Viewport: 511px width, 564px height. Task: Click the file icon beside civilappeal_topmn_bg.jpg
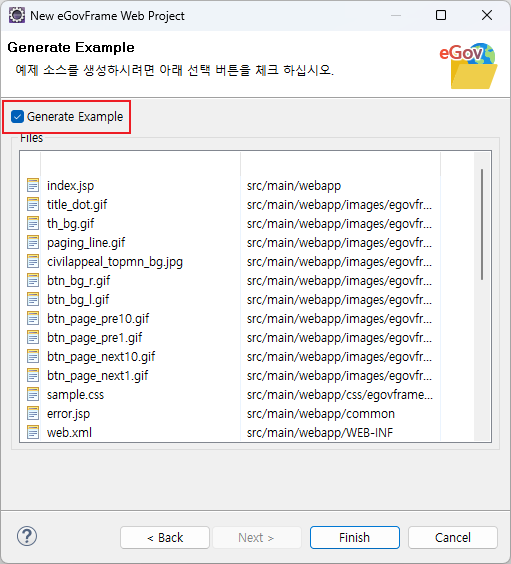33,261
